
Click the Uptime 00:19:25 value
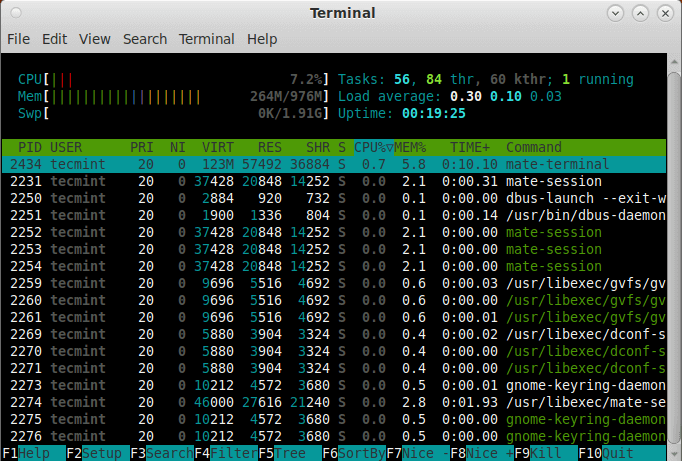(434, 114)
